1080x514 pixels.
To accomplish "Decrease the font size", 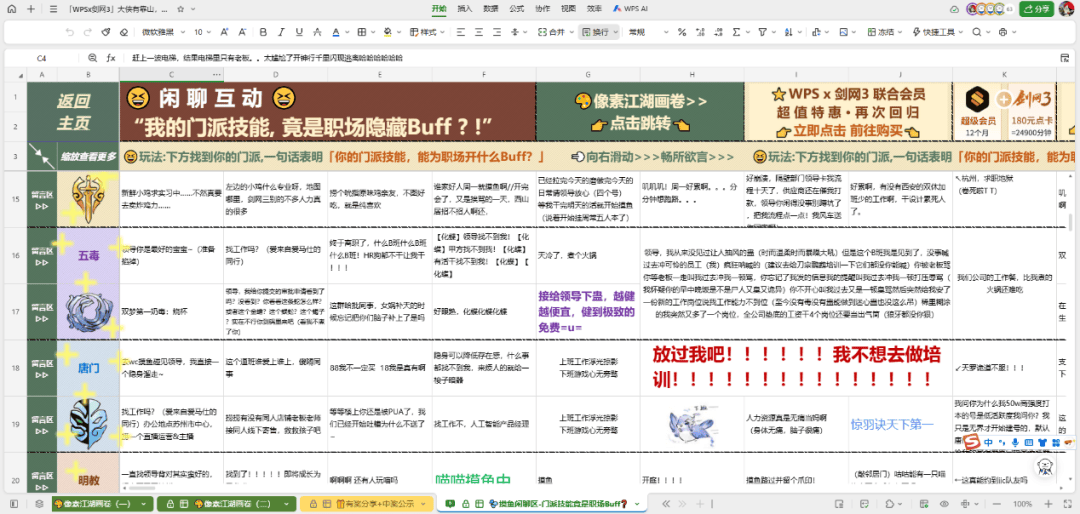I will pos(242,32).
